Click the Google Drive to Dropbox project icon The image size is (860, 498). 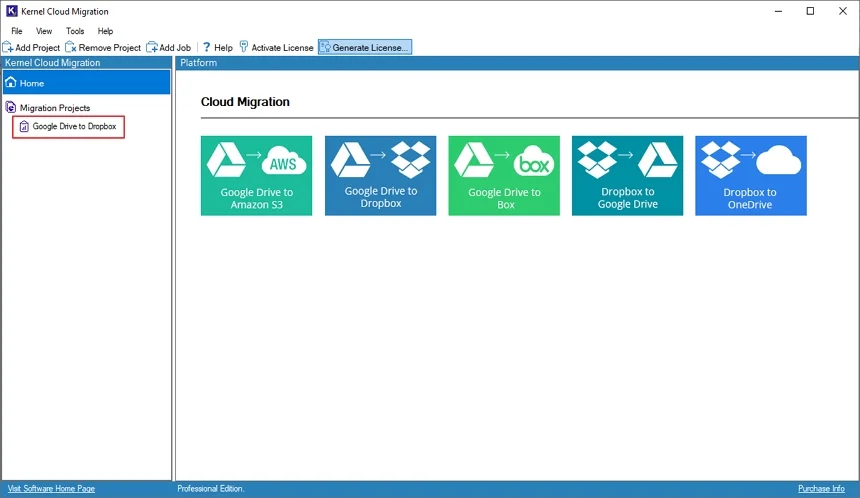[24, 127]
